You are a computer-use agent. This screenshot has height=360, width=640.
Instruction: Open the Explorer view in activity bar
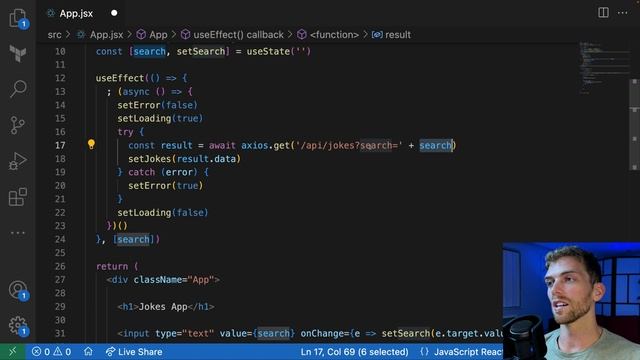(18, 18)
